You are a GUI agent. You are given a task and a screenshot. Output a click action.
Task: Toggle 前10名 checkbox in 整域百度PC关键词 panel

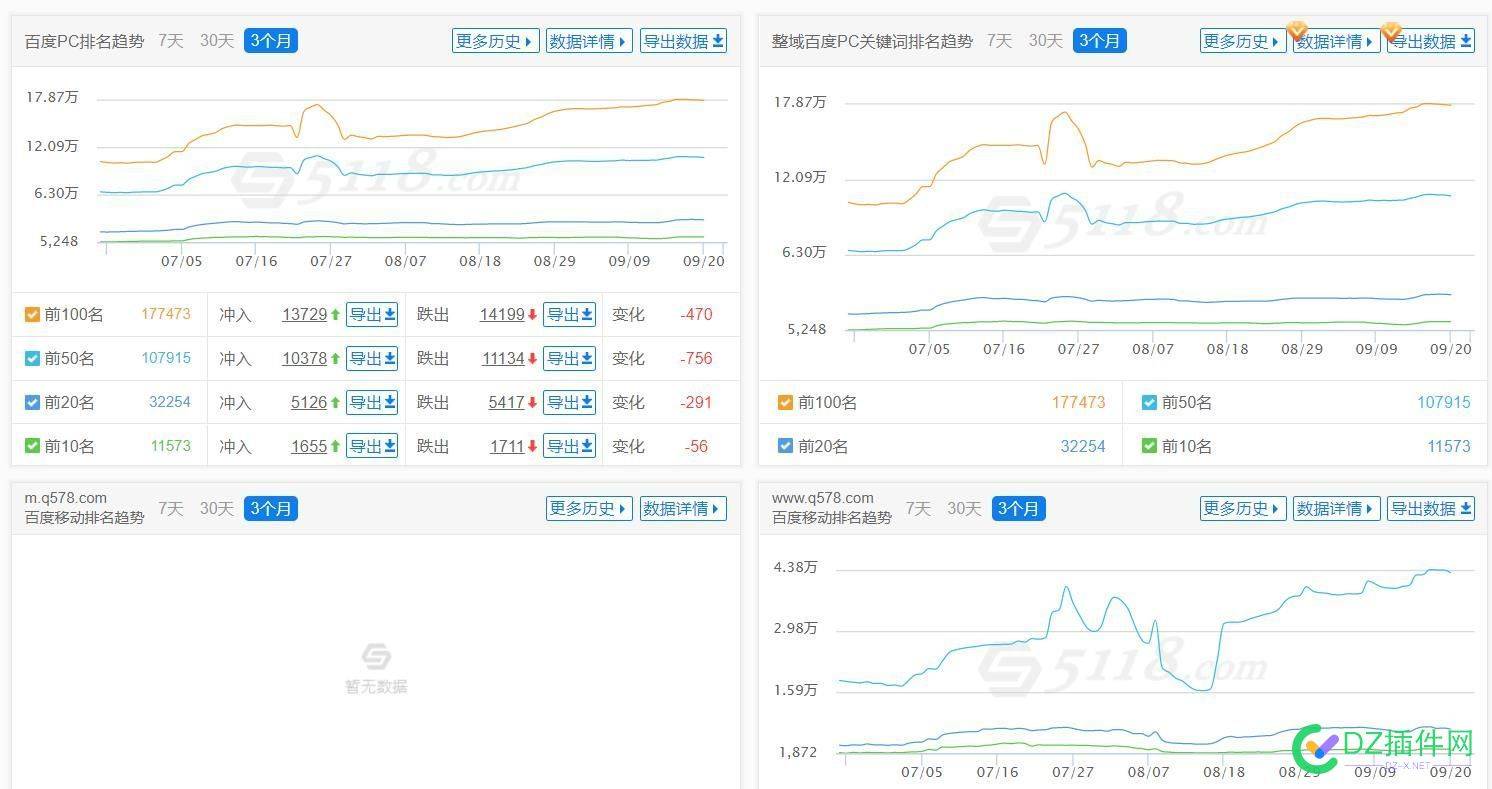click(x=1149, y=447)
